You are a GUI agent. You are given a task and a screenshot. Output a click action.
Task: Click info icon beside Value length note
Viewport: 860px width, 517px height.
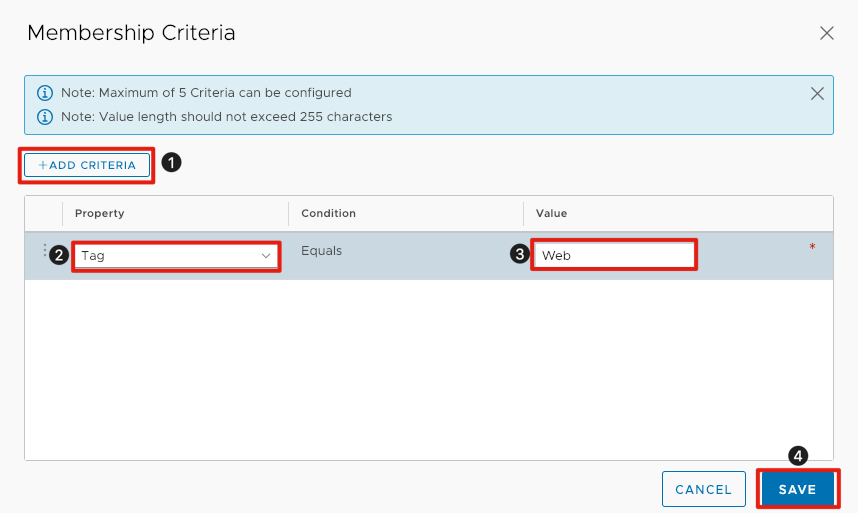(44, 117)
